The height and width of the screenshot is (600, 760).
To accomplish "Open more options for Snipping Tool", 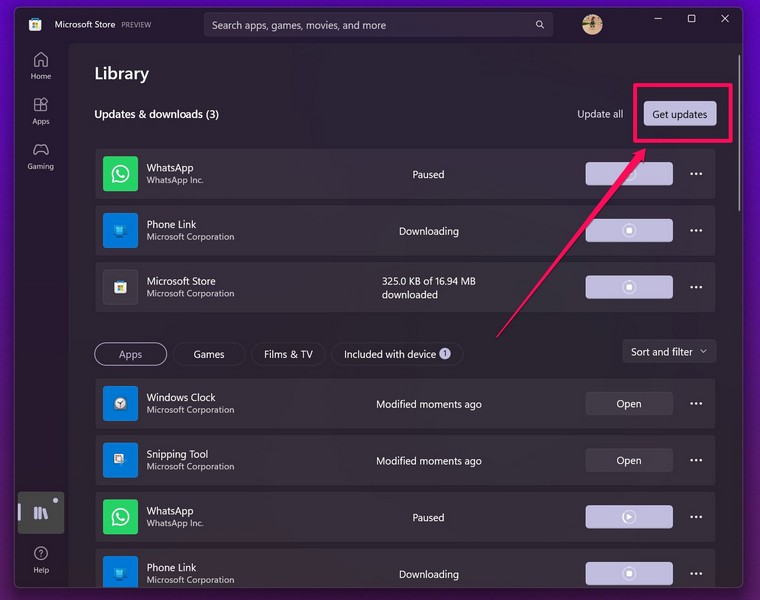I will [696, 461].
